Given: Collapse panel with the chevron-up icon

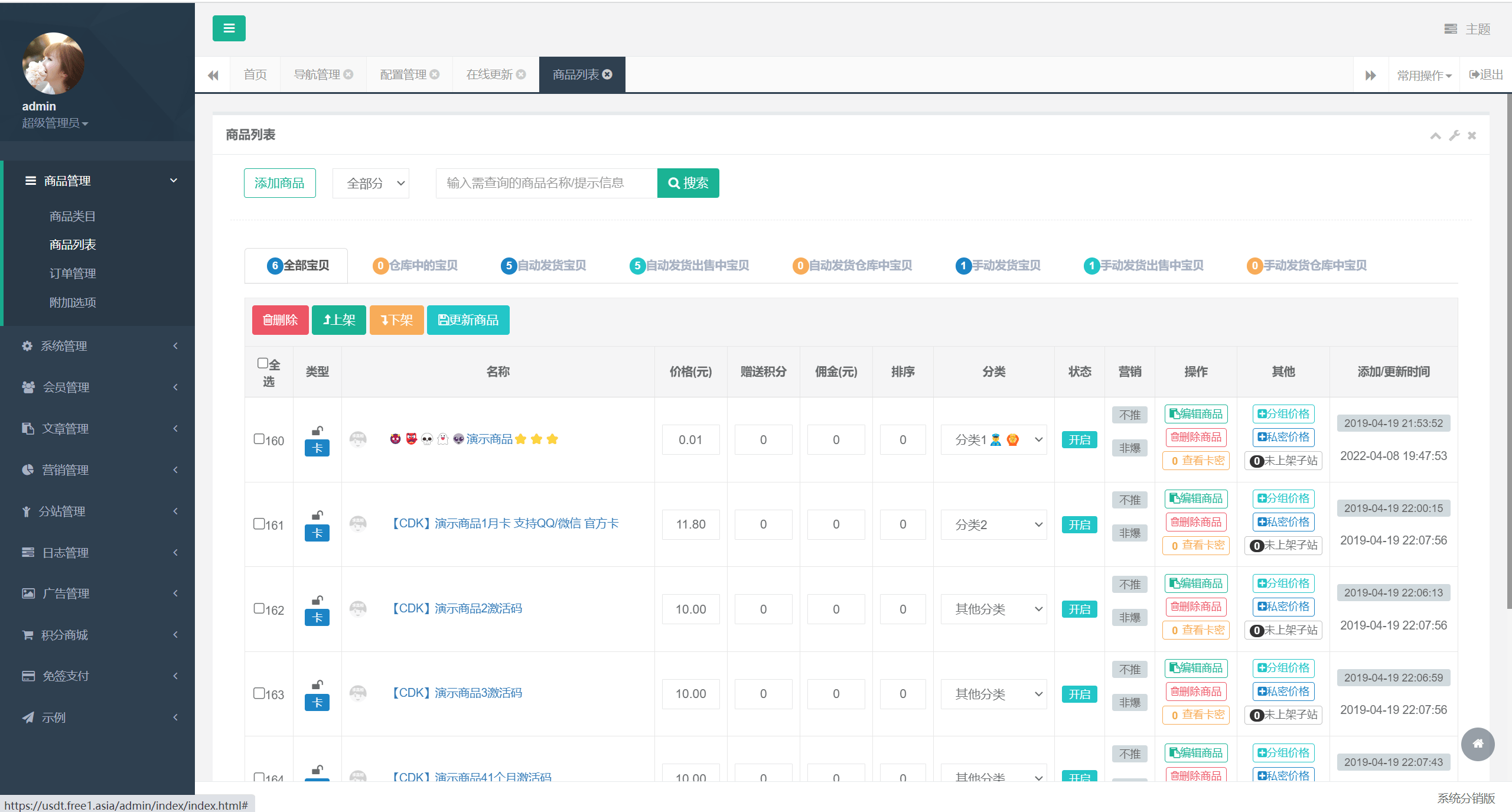Looking at the screenshot, I should 1435,135.
